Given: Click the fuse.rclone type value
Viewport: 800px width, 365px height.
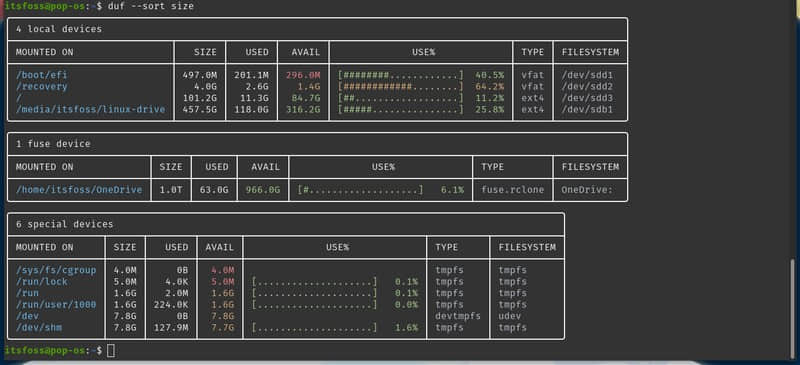Looking at the screenshot, I should 513,190.
